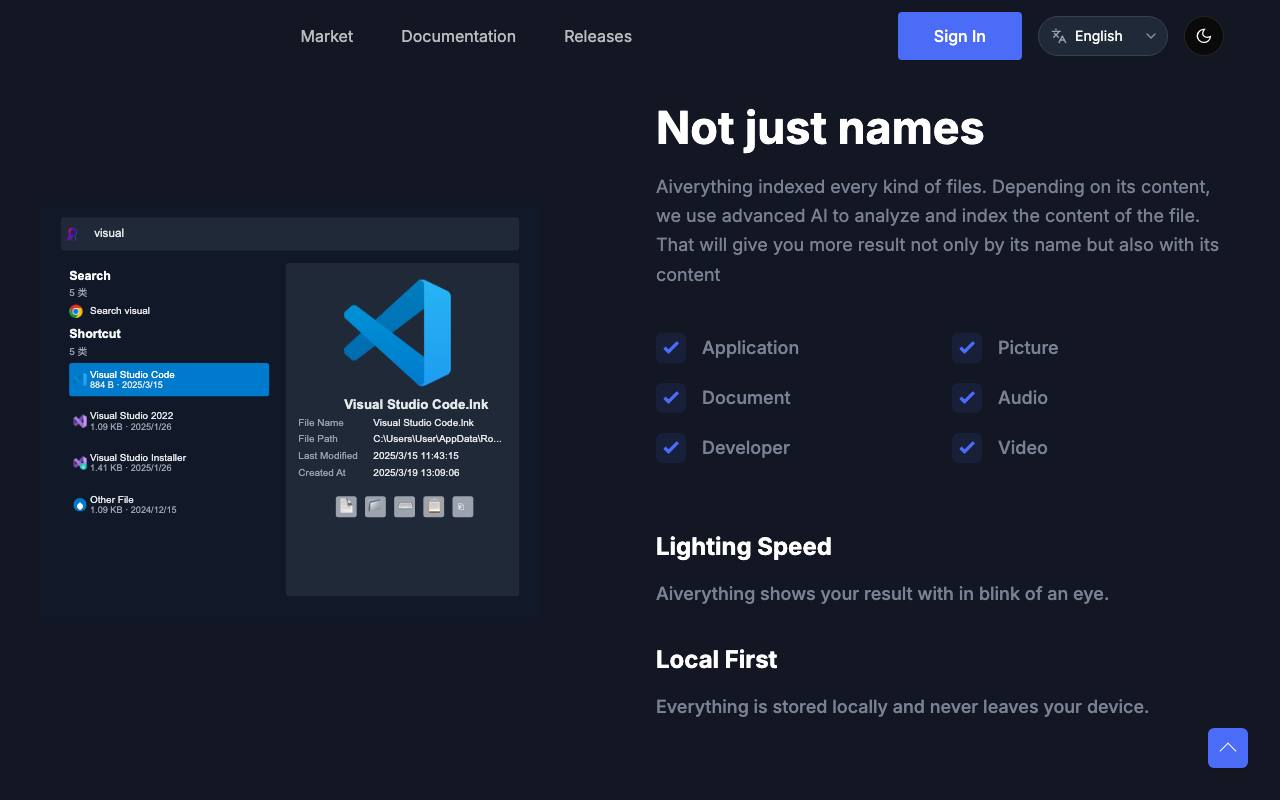
Task: Click the Visual Studio 2022 purple icon
Action: (x=79, y=421)
